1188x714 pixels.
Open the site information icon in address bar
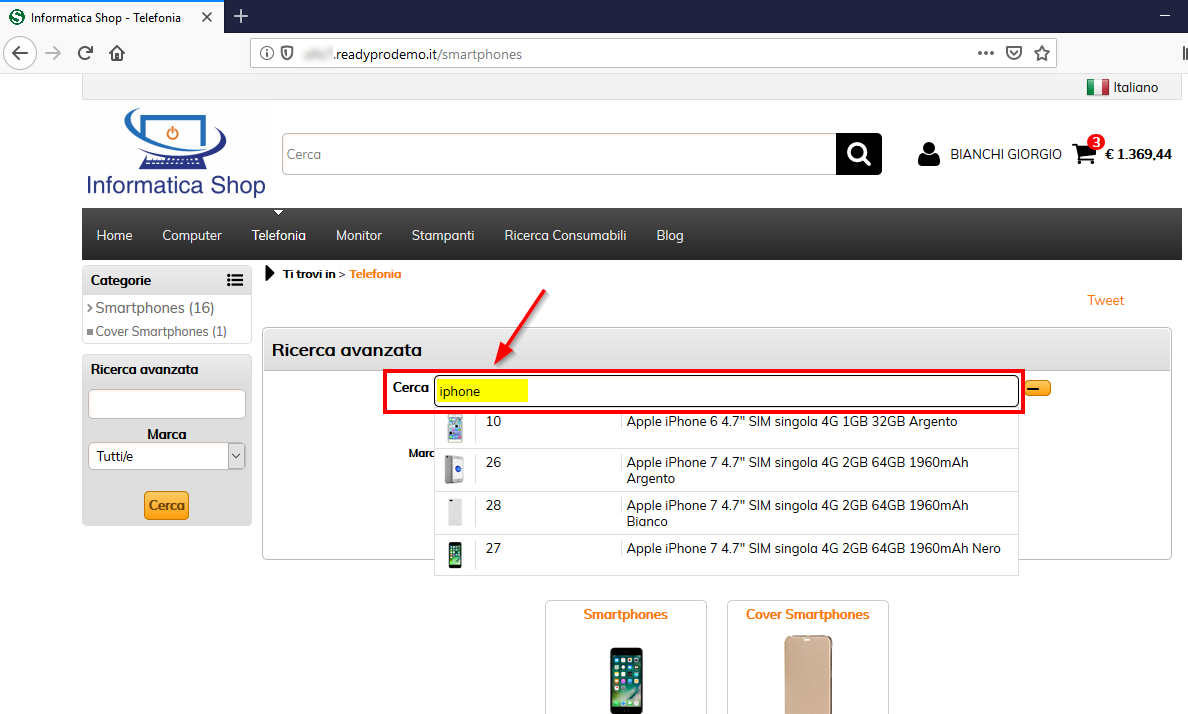(x=267, y=53)
